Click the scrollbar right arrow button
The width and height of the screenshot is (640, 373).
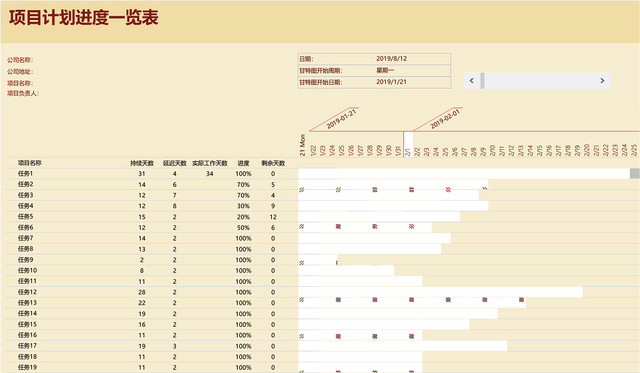coord(602,80)
